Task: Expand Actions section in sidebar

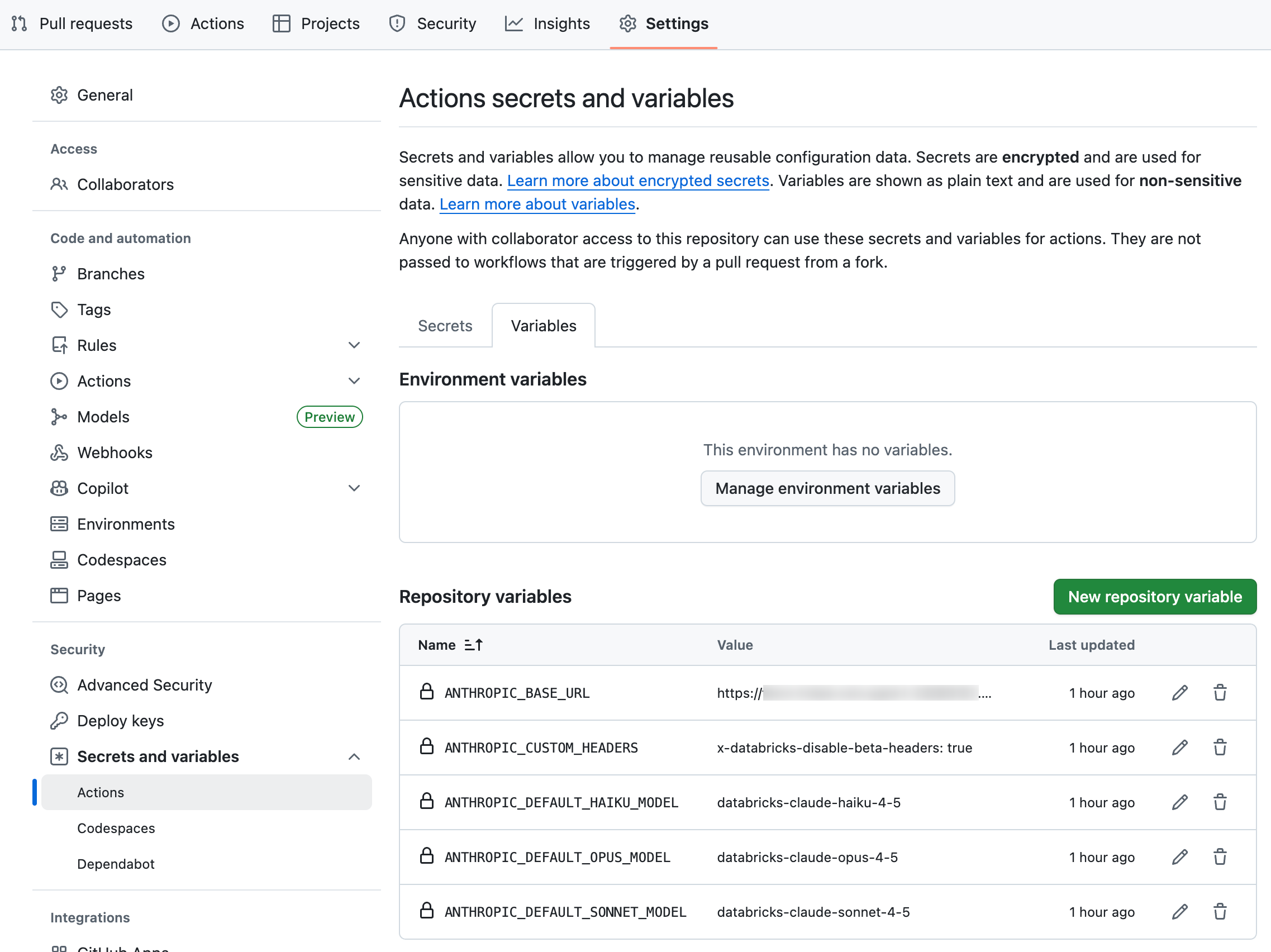Action: 354,381
